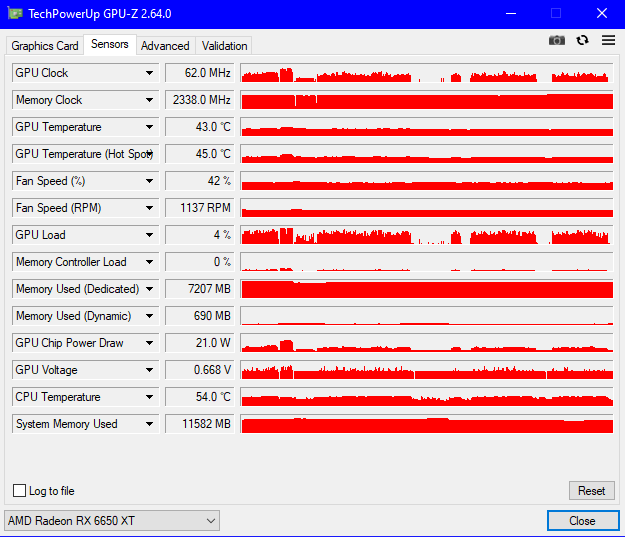The image size is (625, 537).
Task: Enable the Log to file checkbox
Action: (x=20, y=490)
